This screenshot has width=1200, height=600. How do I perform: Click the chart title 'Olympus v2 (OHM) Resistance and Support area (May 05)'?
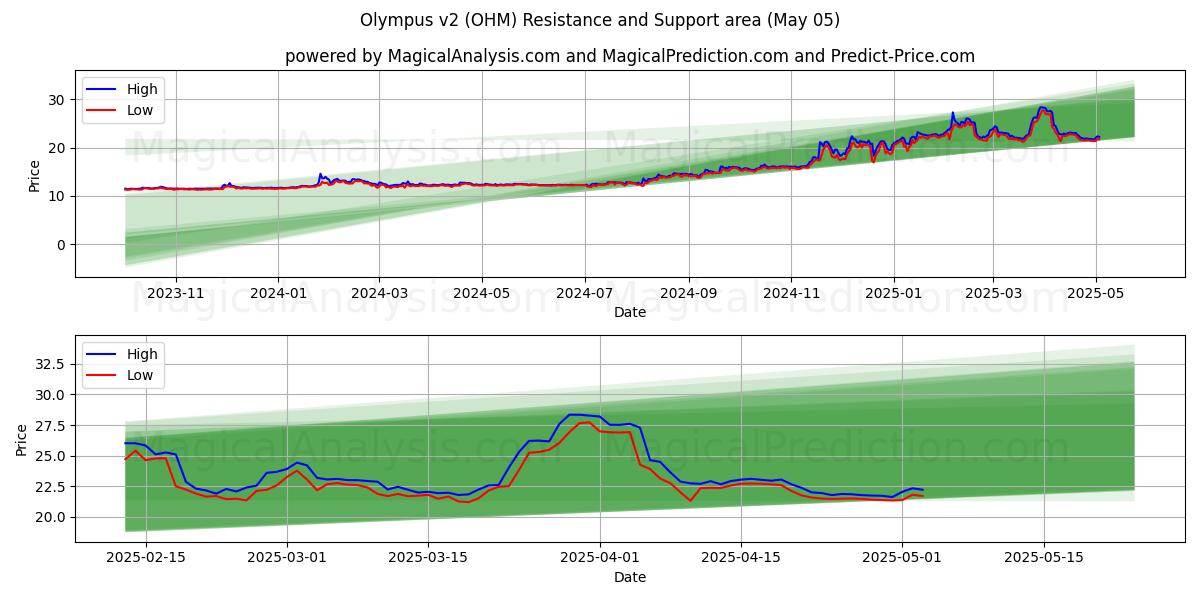(600, 20)
